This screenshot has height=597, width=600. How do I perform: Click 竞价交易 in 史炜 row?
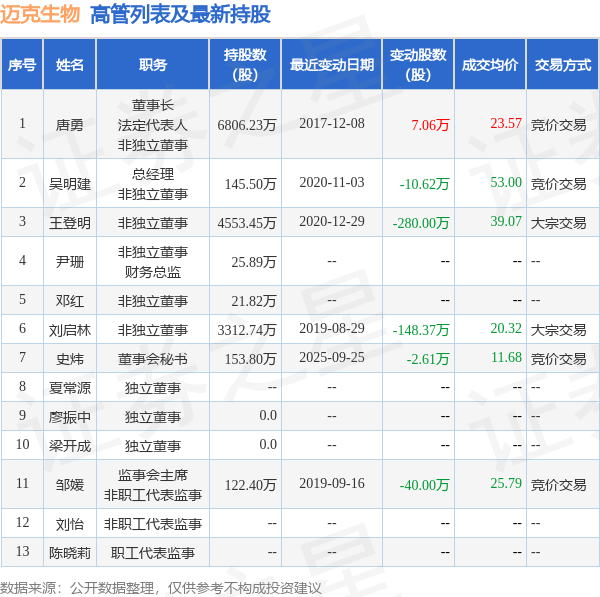[x=558, y=359]
